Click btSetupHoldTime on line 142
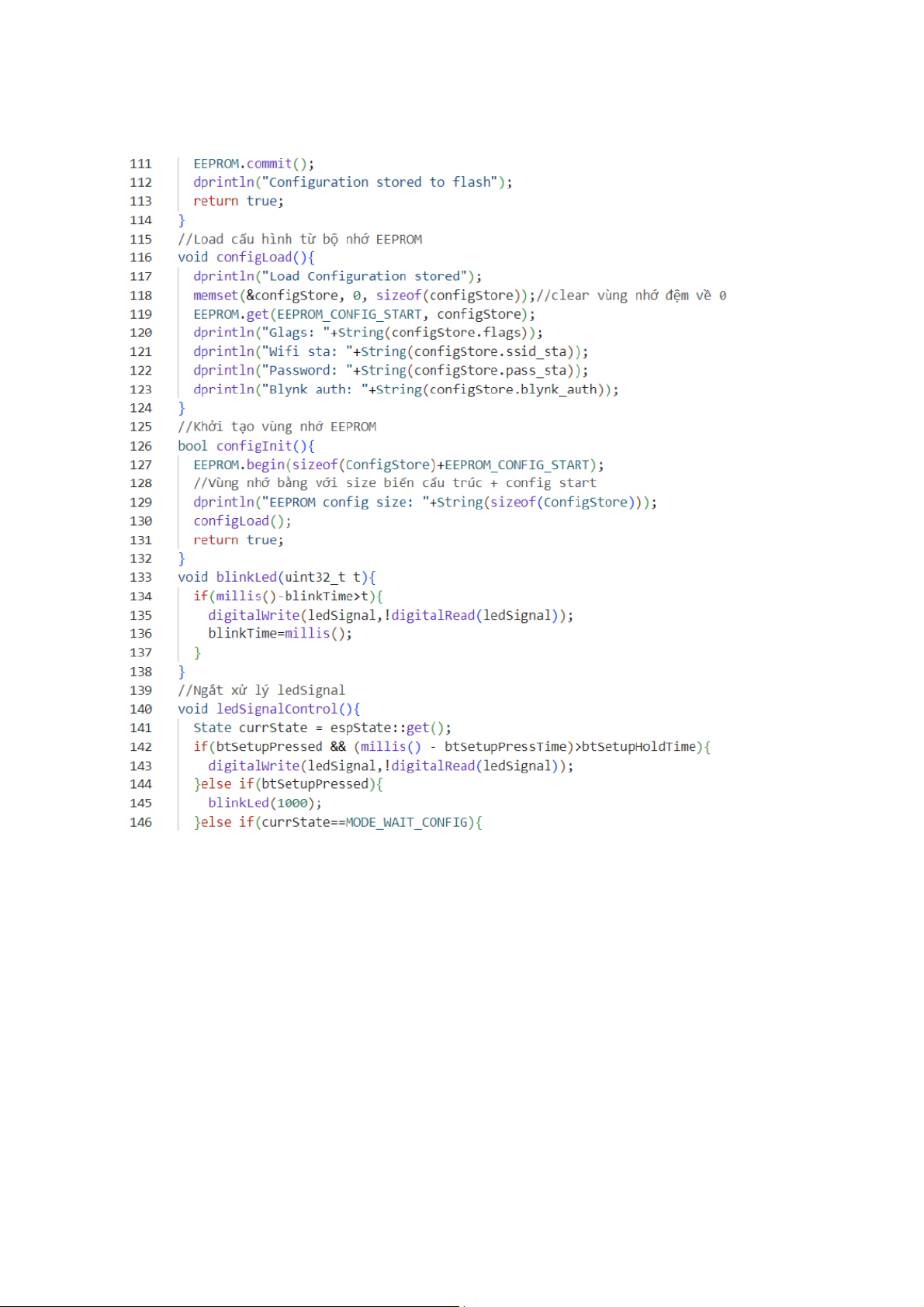The width and height of the screenshot is (924, 1307). [x=638, y=747]
